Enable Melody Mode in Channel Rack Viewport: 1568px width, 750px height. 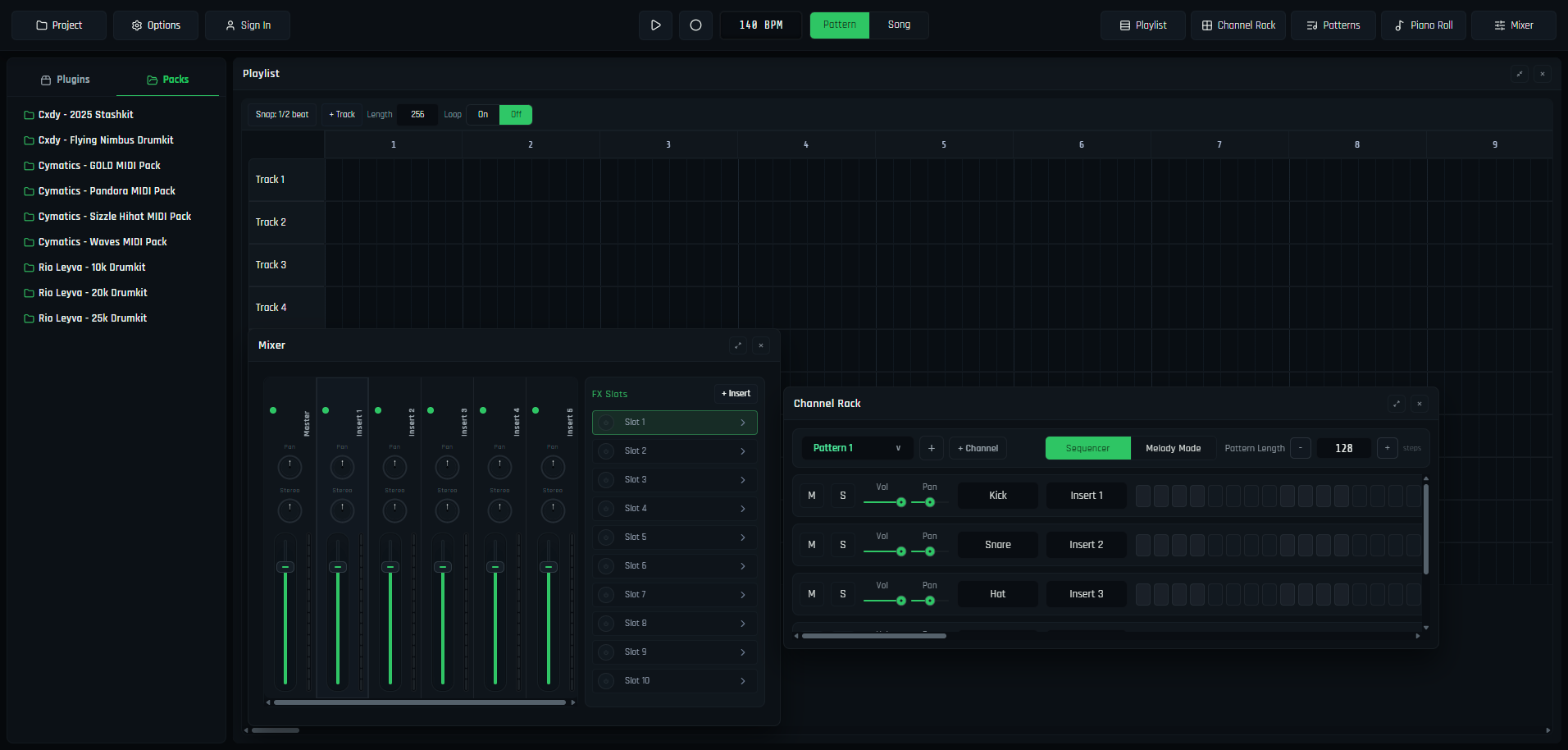[1173, 448]
